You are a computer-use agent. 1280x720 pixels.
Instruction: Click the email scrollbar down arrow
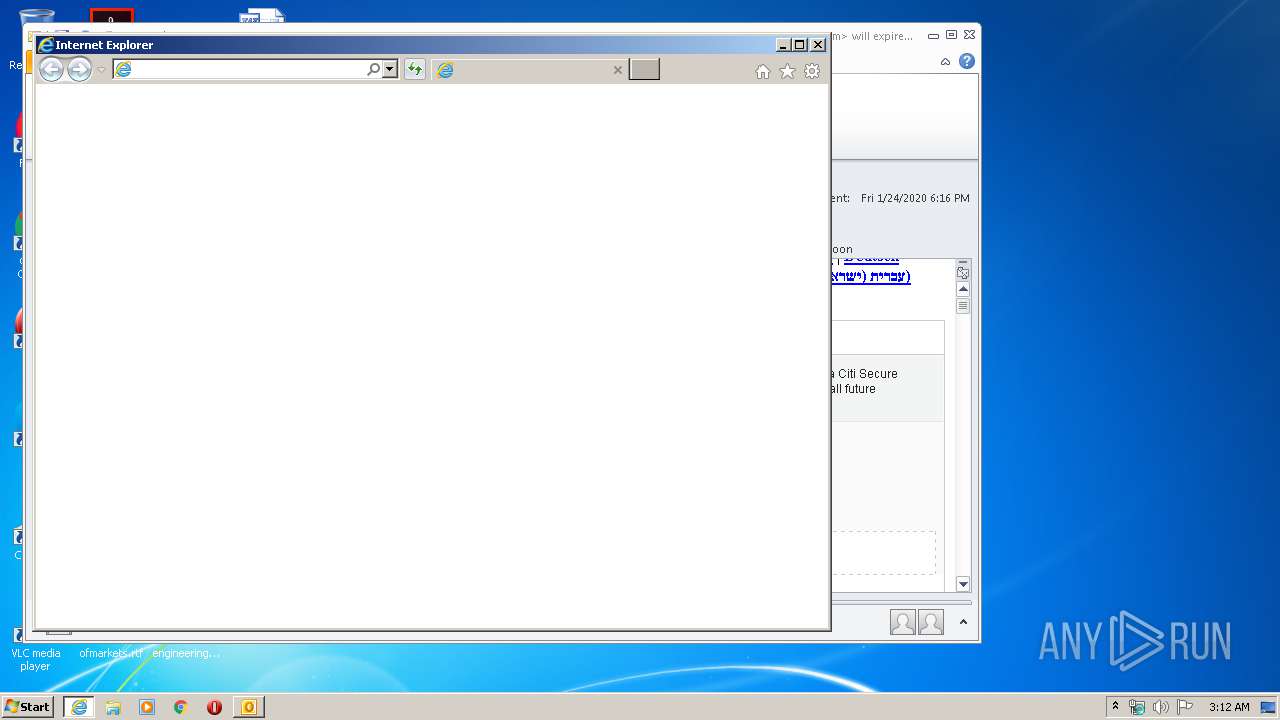coord(963,584)
